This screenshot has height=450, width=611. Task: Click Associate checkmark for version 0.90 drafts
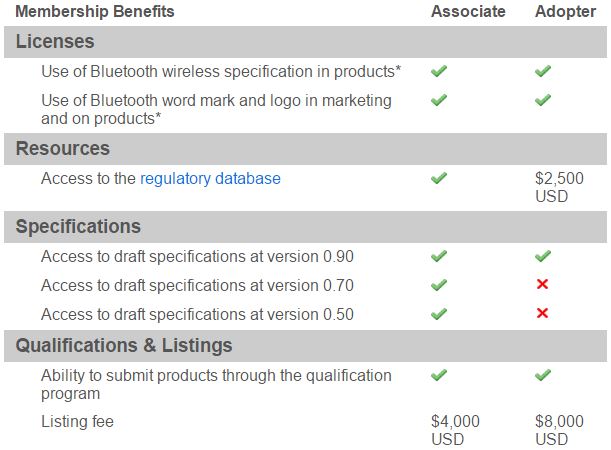(x=438, y=256)
